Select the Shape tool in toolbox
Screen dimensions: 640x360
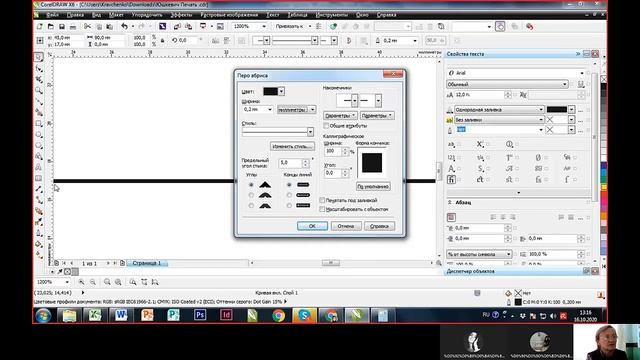pyautogui.click(x=39, y=68)
